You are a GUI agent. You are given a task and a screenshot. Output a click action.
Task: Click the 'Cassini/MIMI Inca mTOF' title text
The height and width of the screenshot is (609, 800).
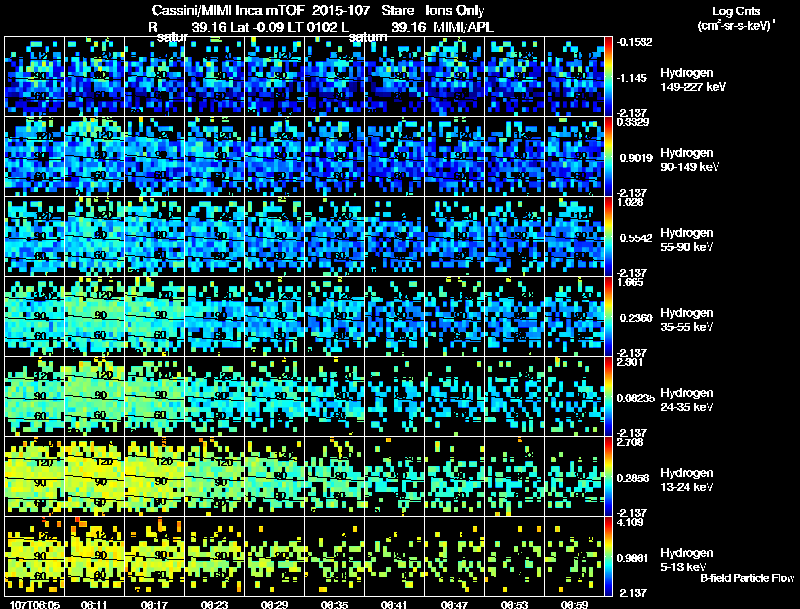click(x=228, y=10)
